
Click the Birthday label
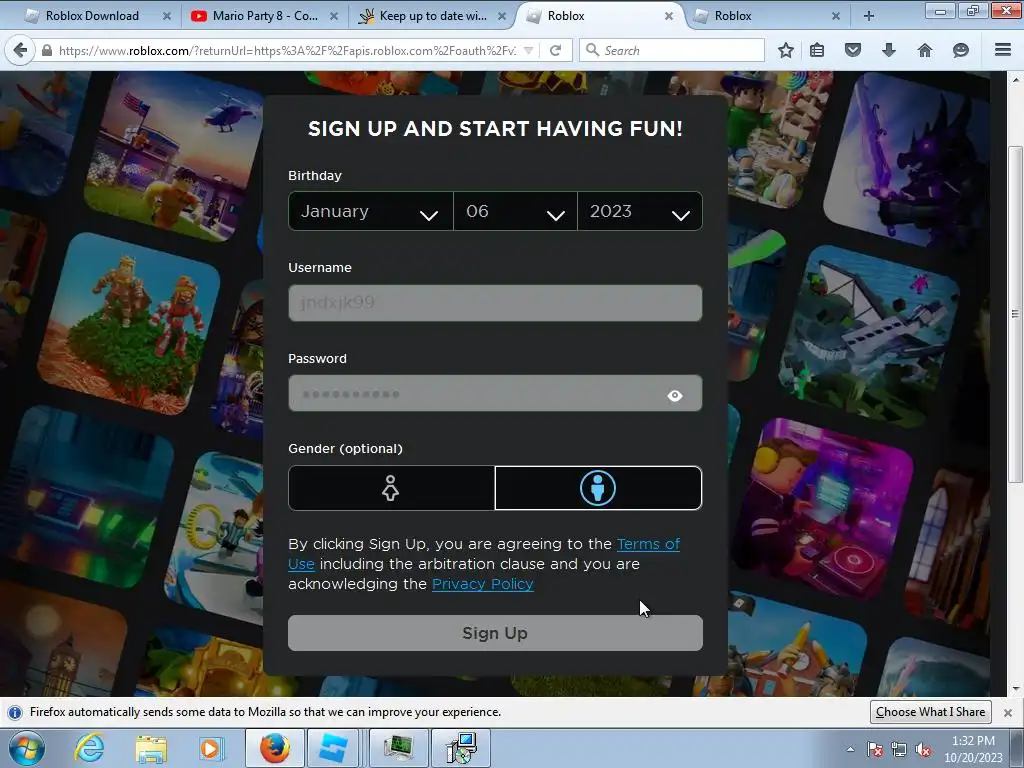coord(315,176)
